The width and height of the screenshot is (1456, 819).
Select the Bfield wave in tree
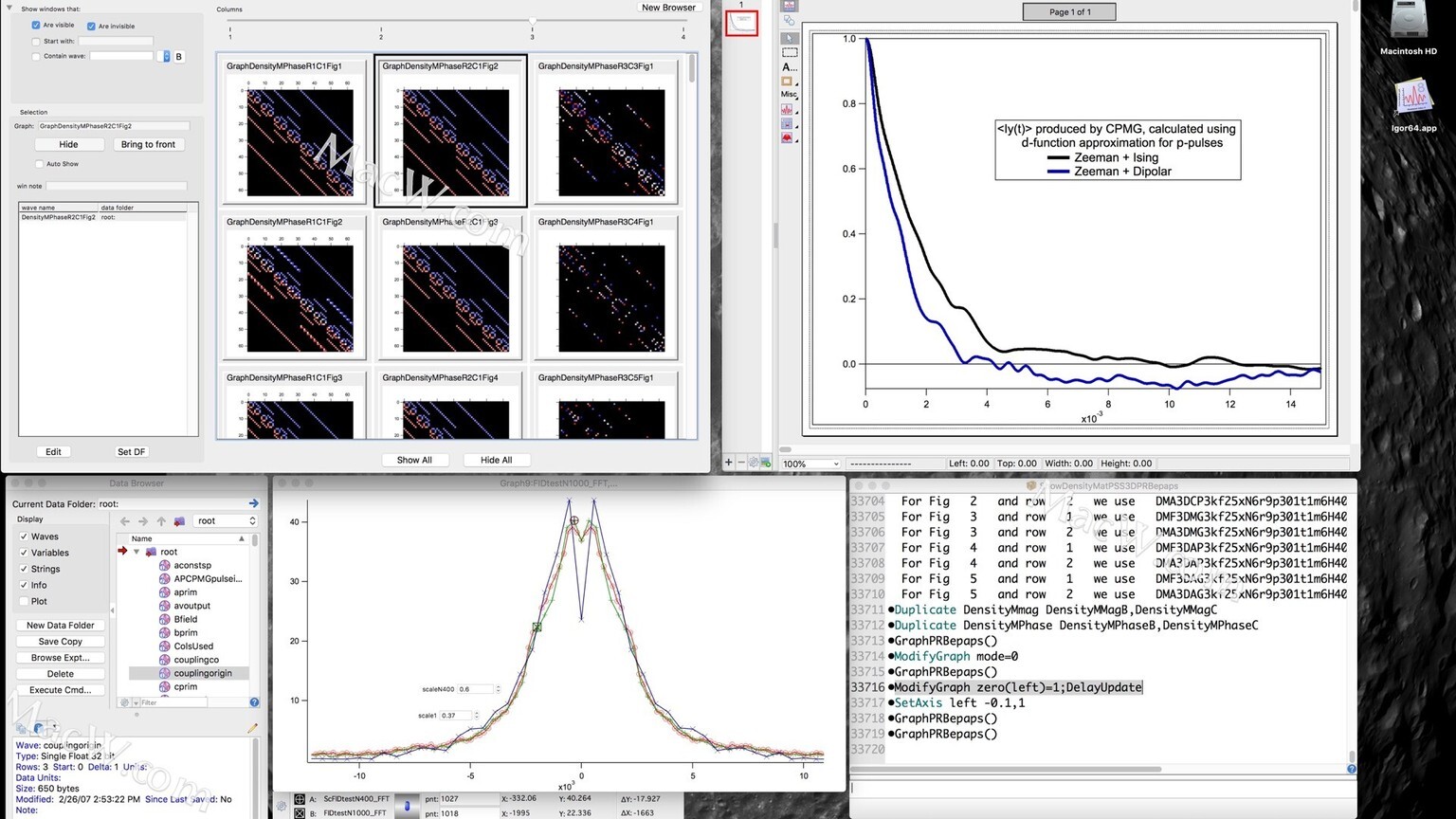pyautogui.click(x=185, y=619)
